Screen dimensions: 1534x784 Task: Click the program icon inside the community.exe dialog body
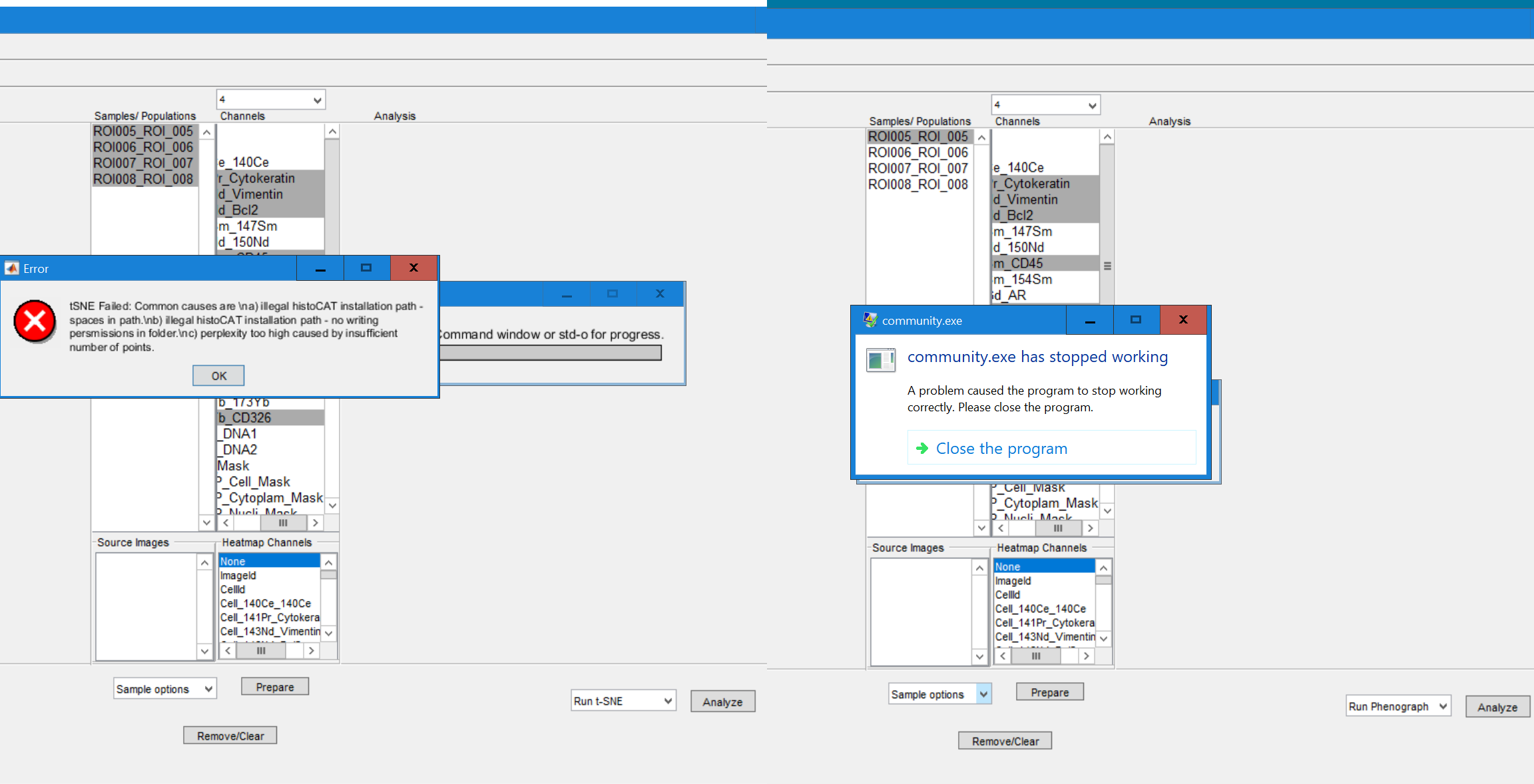click(x=880, y=360)
